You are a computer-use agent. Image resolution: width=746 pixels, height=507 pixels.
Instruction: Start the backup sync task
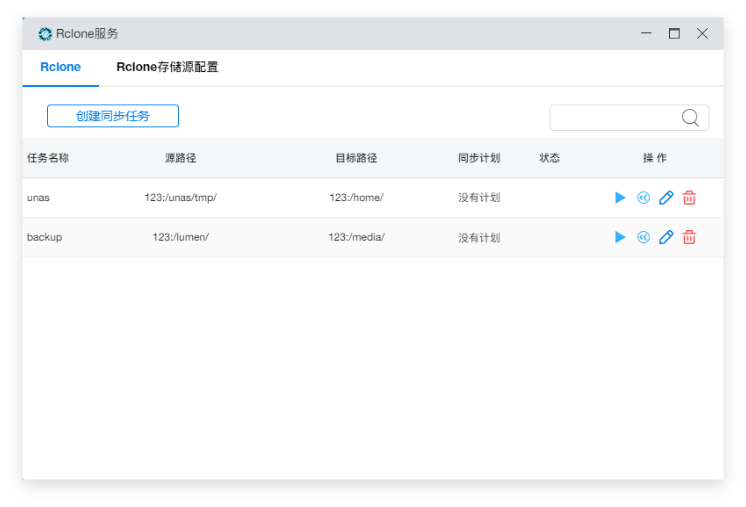pos(619,237)
